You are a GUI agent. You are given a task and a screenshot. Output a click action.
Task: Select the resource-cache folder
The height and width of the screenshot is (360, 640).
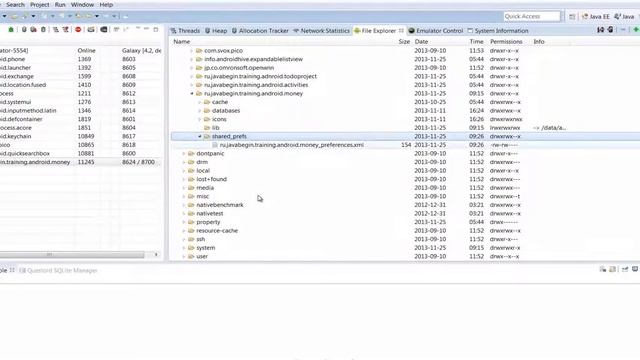coord(217,231)
